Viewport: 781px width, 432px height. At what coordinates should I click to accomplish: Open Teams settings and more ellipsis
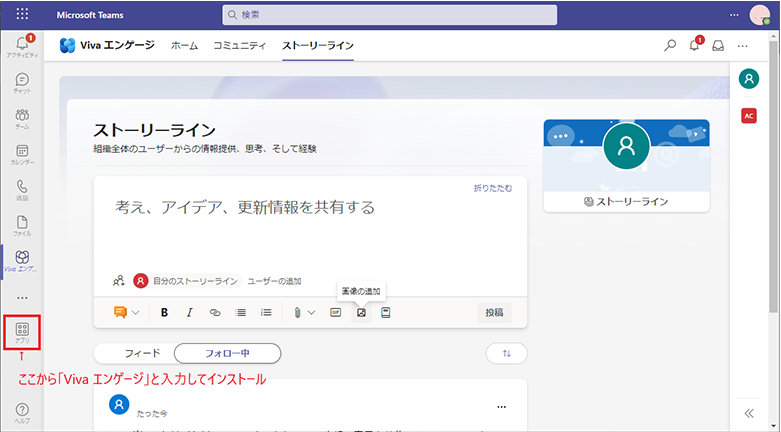click(734, 15)
